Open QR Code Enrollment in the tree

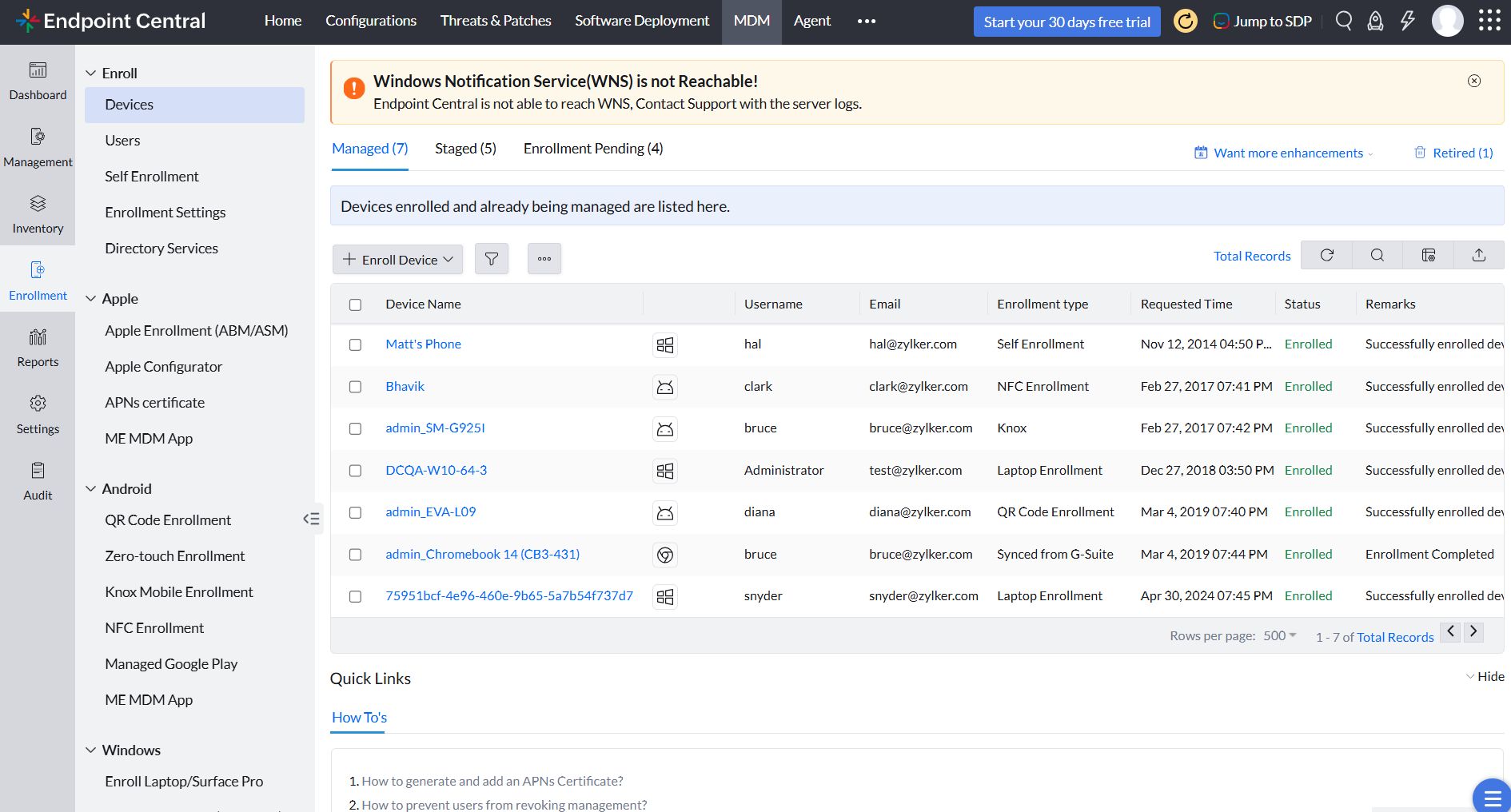pos(168,520)
